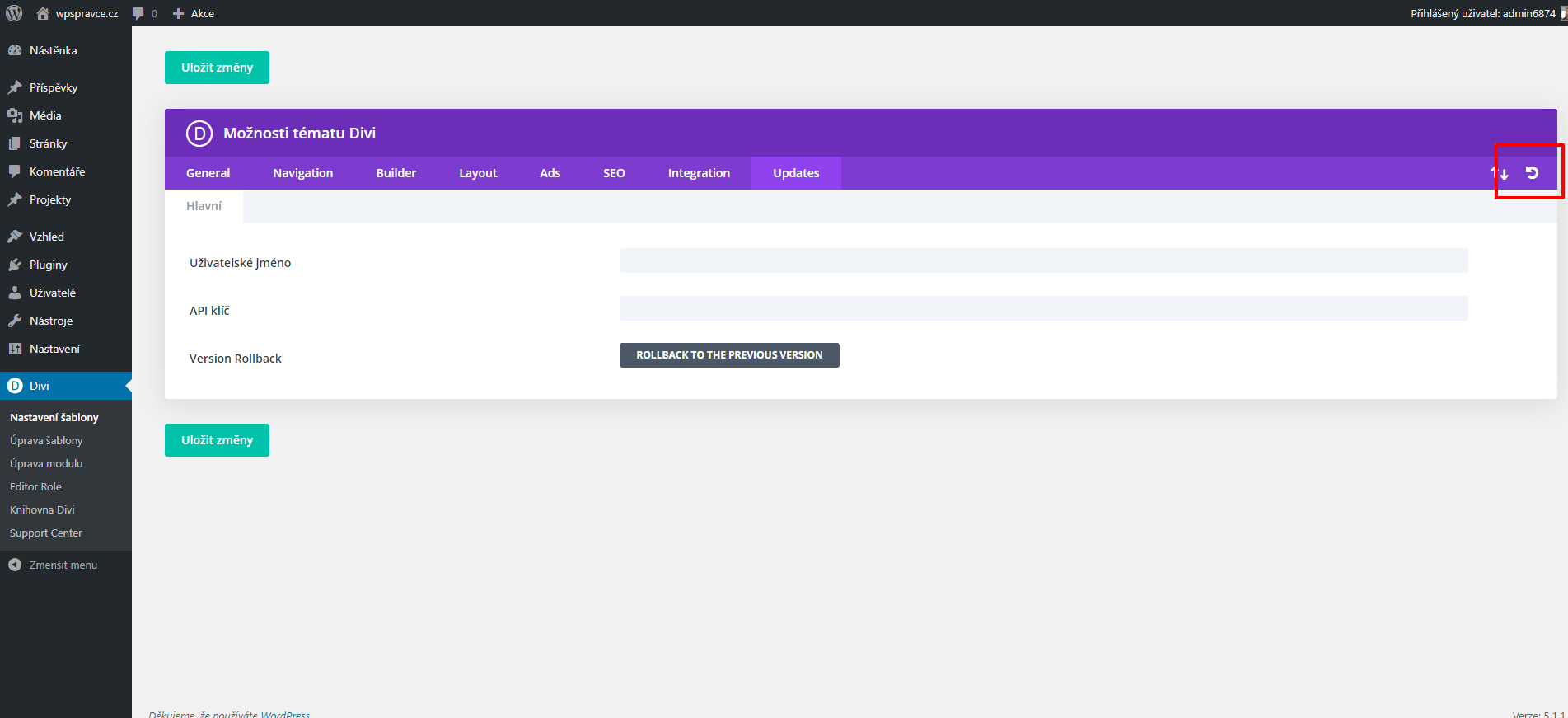The height and width of the screenshot is (718, 1568).
Task: Focus the API klíč input field
Action: click(x=1043, y=308)
